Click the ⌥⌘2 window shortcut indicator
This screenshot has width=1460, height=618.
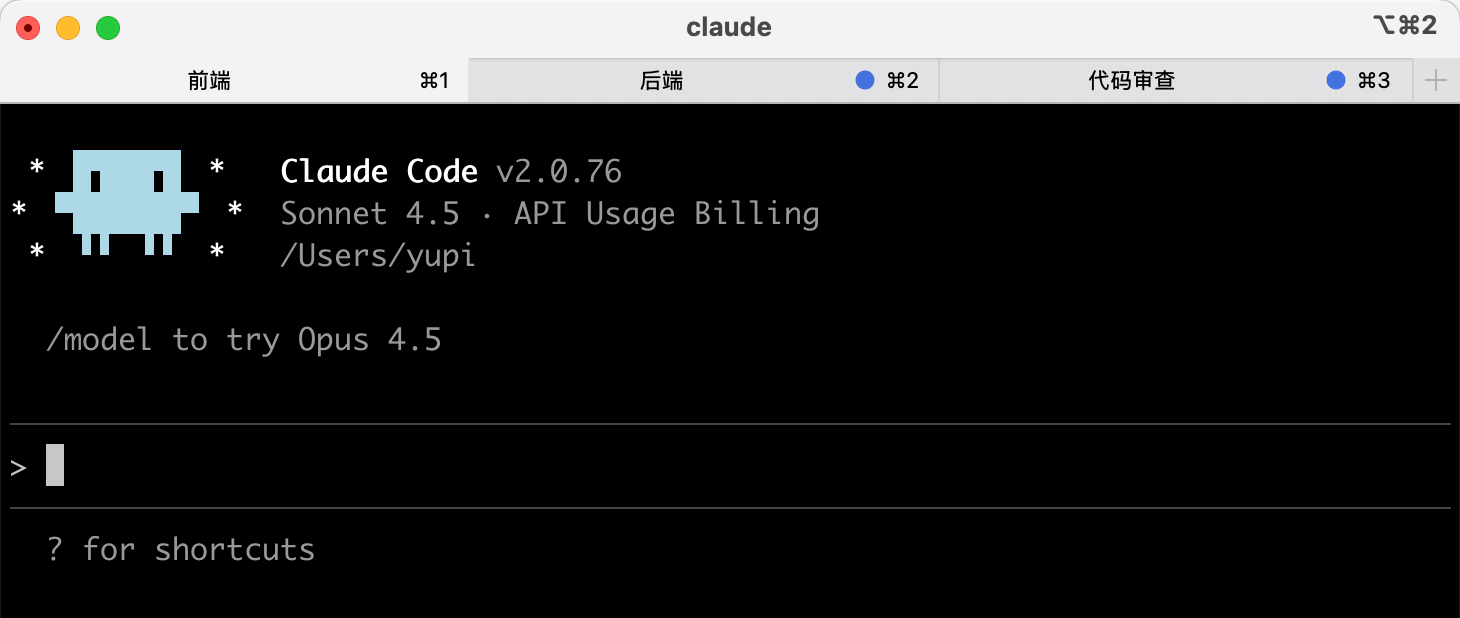[x=1405, y=26]
